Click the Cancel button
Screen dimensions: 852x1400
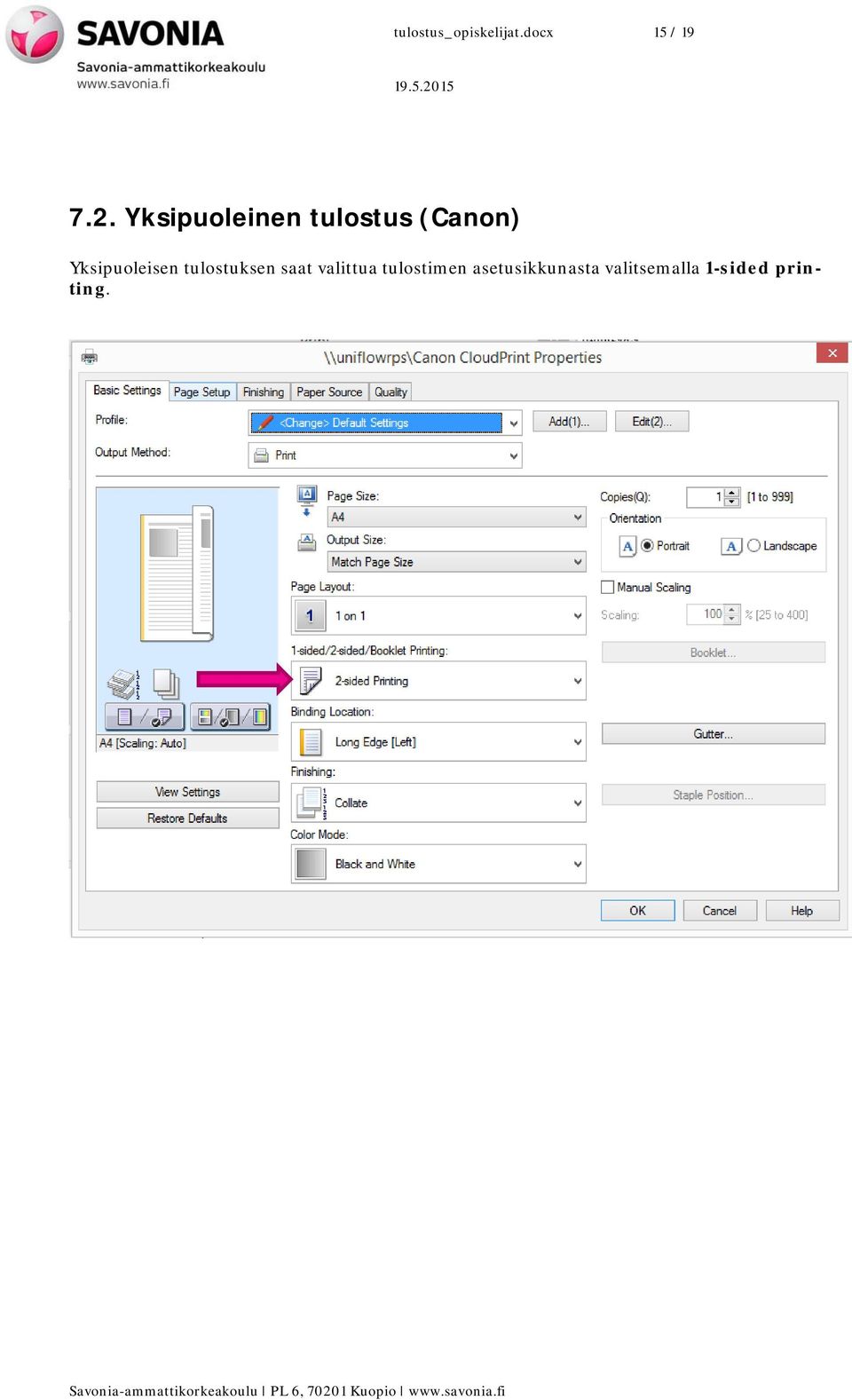click(720, 911)
